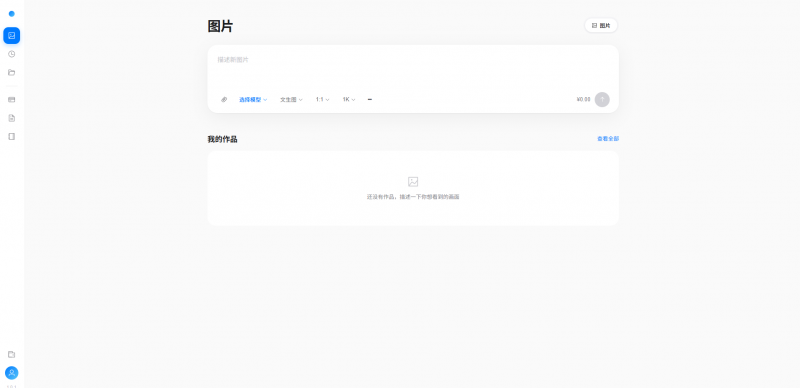Open the card billing icon in sidebar
The height and width of the screenshot is (388, 800).
(x=12, y=100)
